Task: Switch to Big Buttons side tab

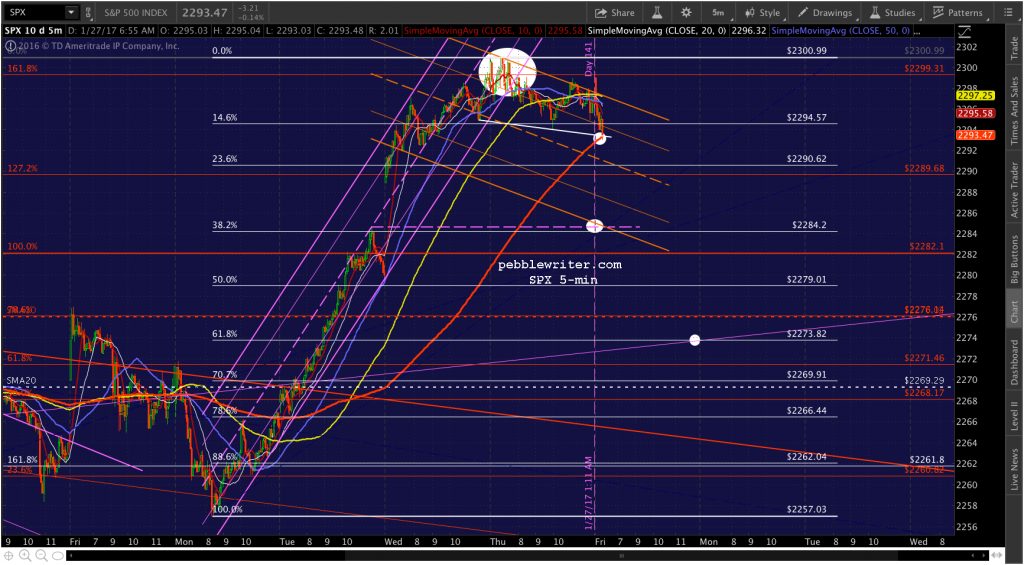Action: [1016, 257]
